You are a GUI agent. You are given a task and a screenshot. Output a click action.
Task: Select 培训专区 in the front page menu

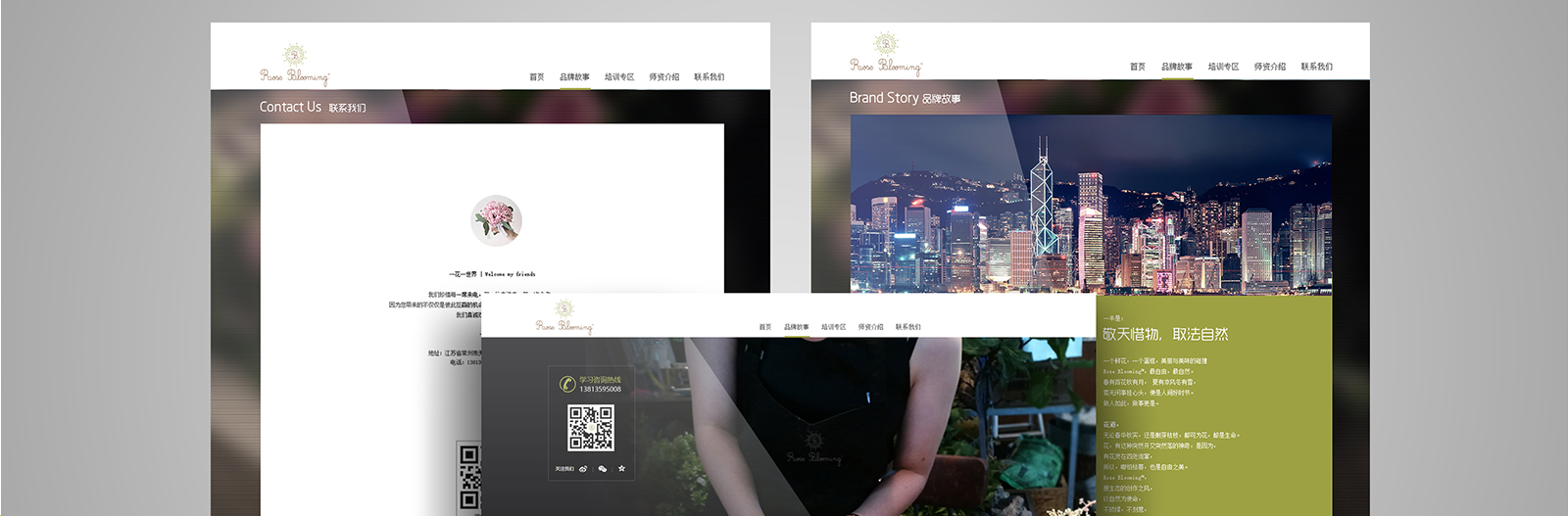(833, 327)
